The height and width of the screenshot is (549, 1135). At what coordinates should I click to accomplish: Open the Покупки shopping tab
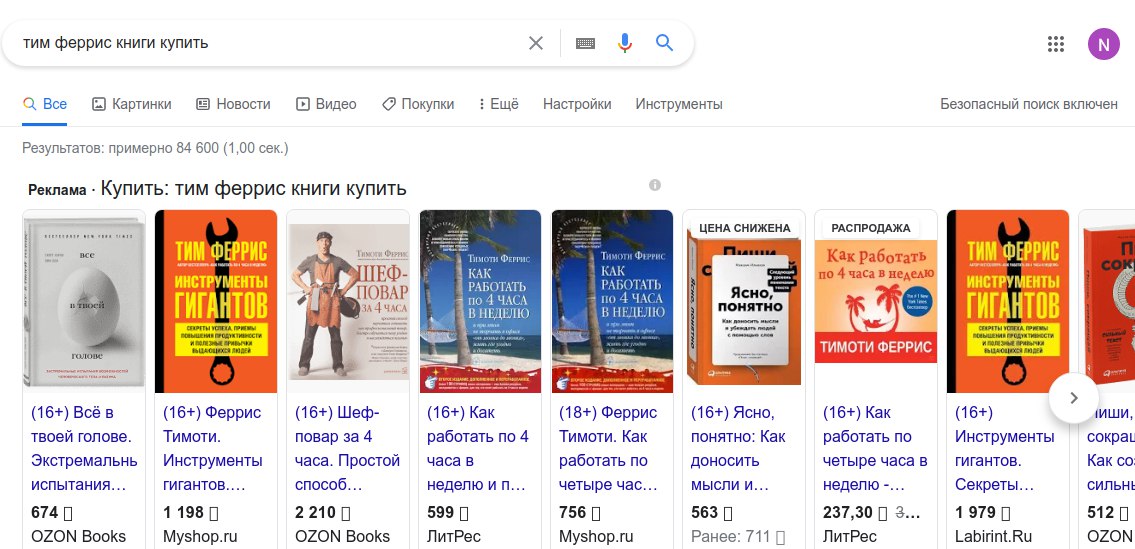tap(418, 104)
